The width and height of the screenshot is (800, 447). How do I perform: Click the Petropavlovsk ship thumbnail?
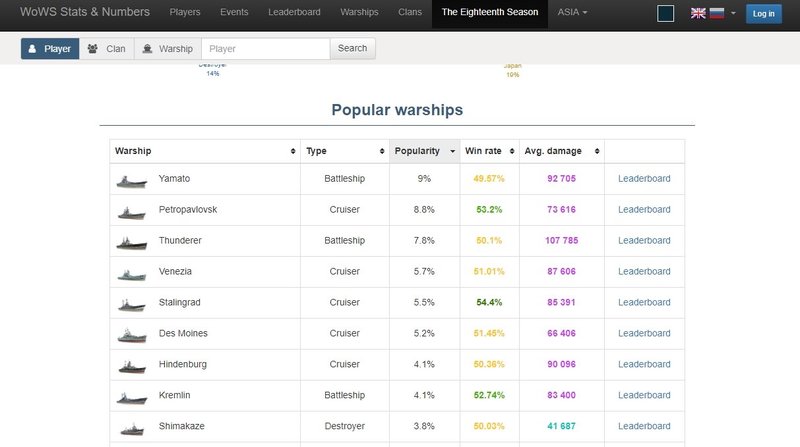[x=132, y=212]
